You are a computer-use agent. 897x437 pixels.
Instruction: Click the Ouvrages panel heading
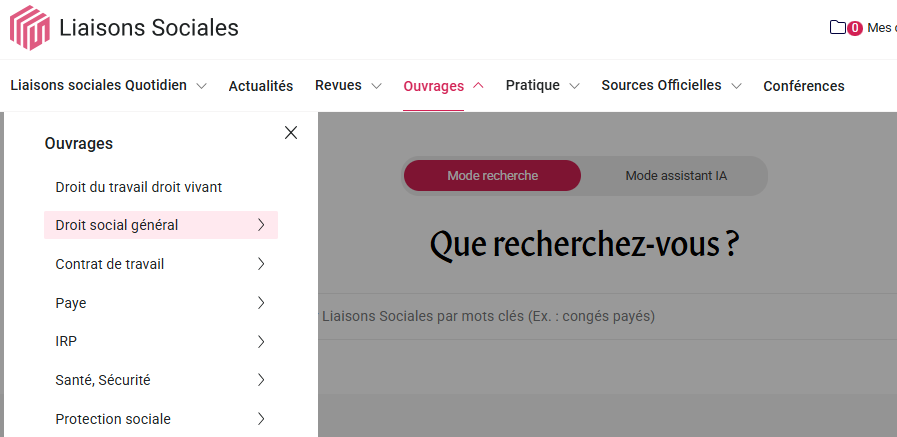coord(79,144)
